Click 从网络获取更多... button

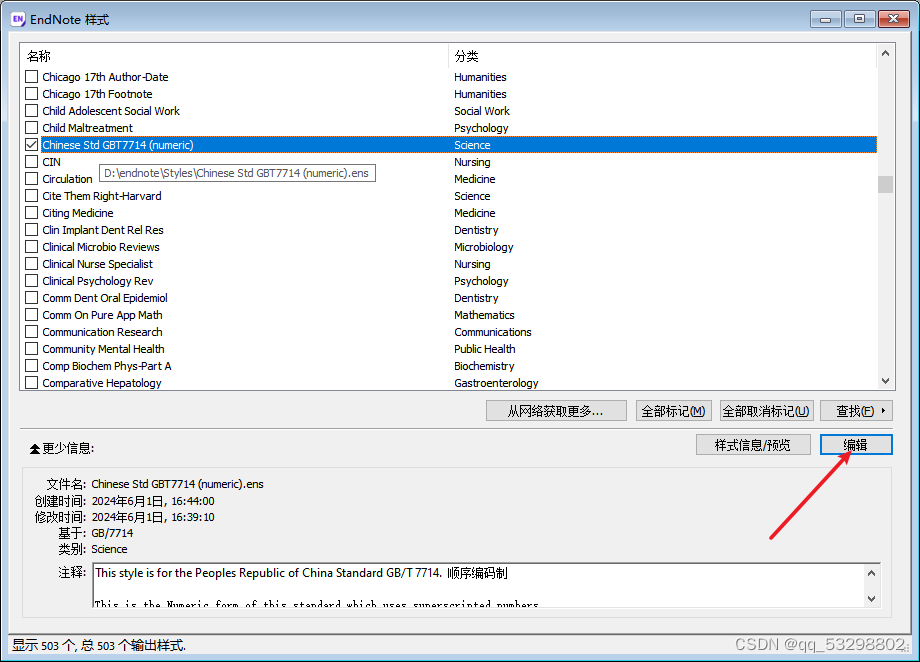[556, 411]
